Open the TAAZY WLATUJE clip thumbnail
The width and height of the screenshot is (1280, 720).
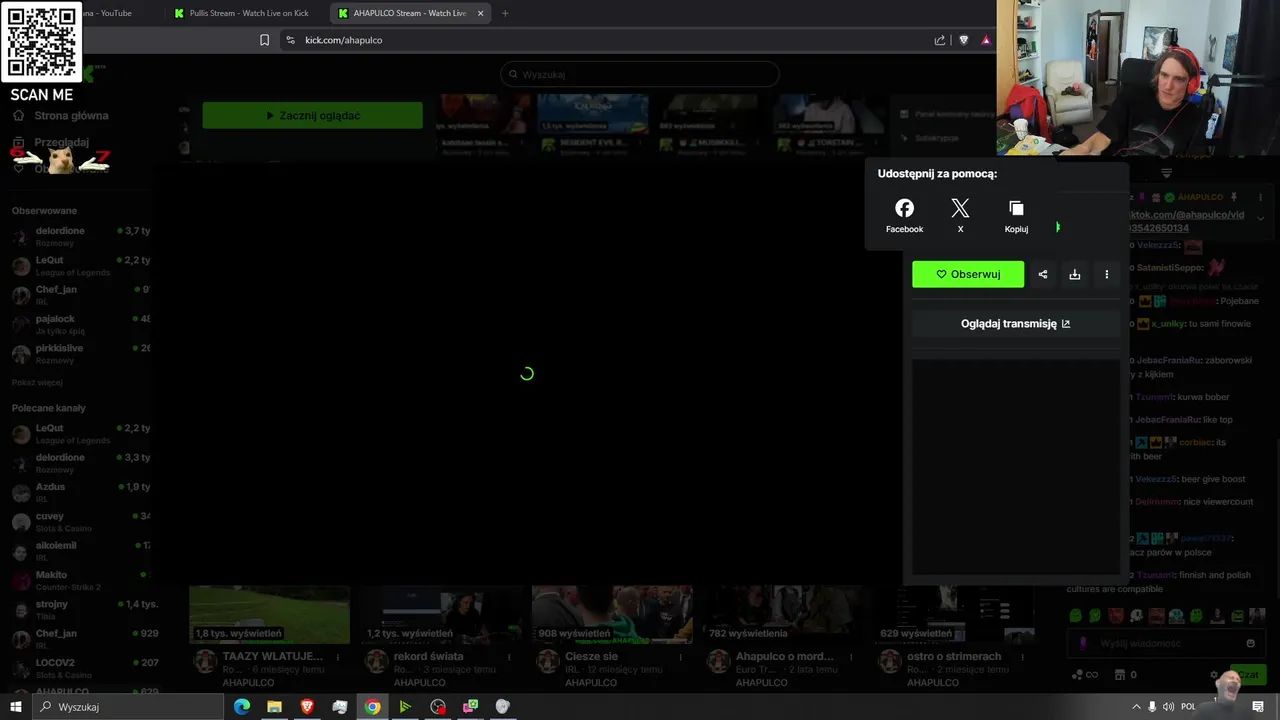click(270, 614)
